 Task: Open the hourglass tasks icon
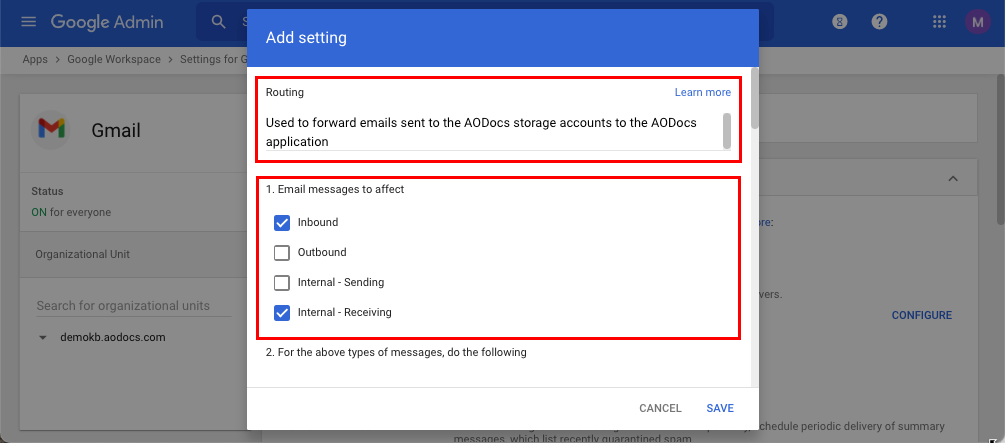840,22
